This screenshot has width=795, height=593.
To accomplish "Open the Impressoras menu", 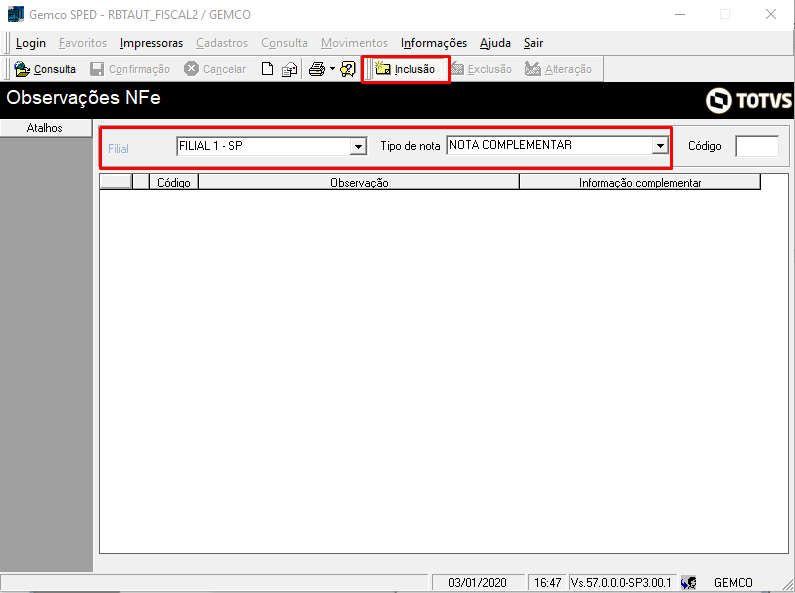I will [151, 43].
